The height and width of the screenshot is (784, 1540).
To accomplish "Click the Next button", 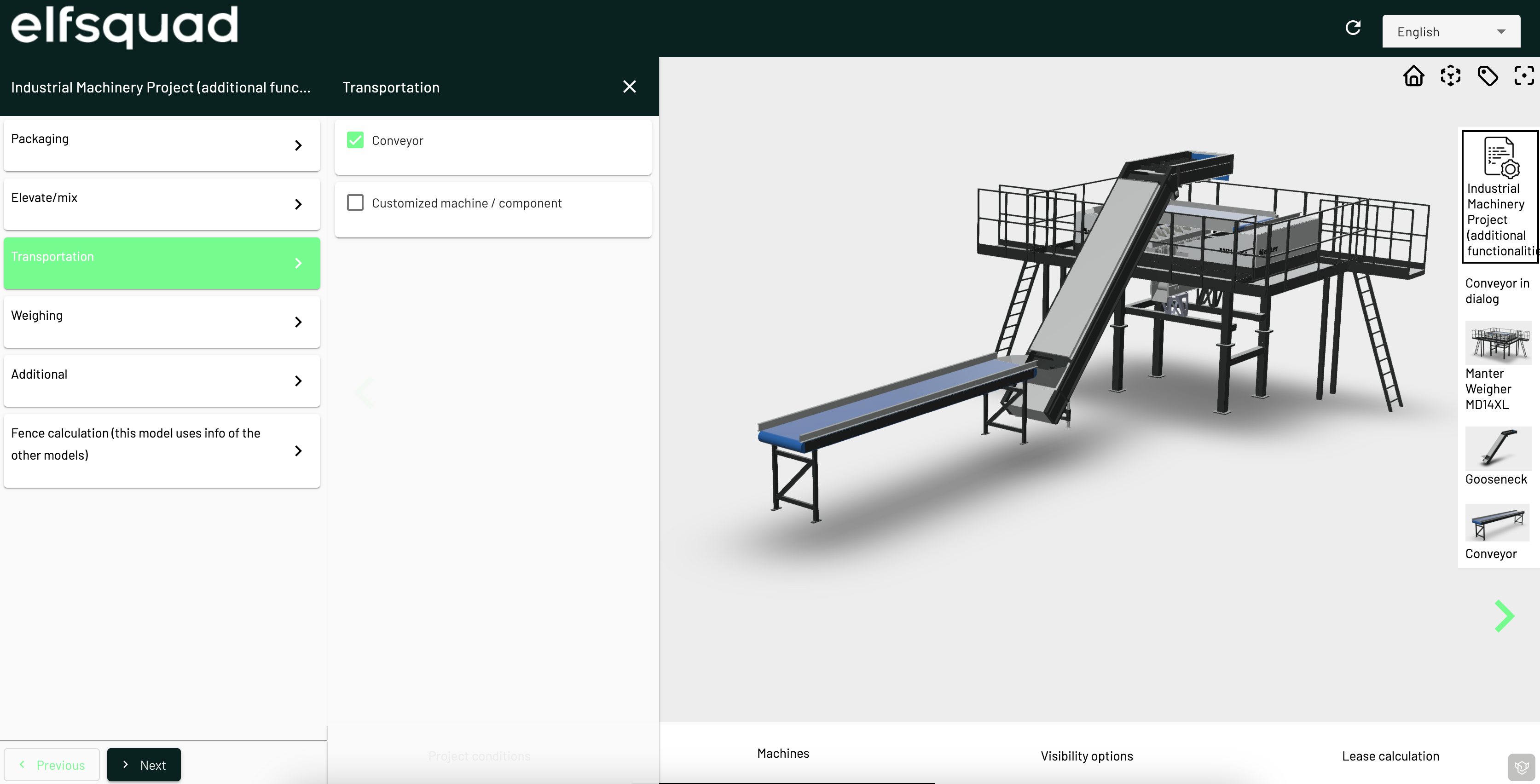I will (144, 765).
